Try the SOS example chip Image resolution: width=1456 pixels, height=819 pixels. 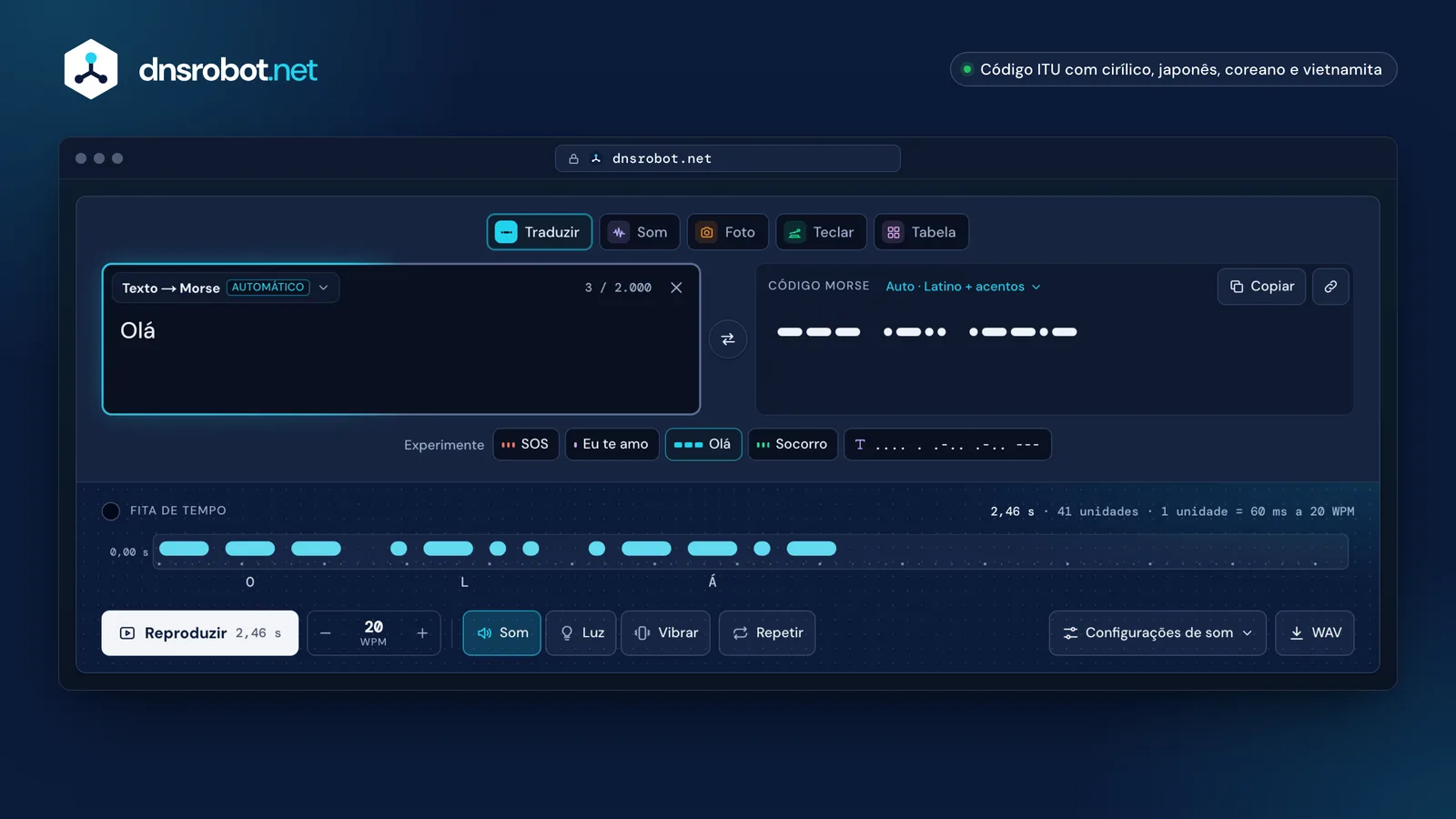[526, 444]
